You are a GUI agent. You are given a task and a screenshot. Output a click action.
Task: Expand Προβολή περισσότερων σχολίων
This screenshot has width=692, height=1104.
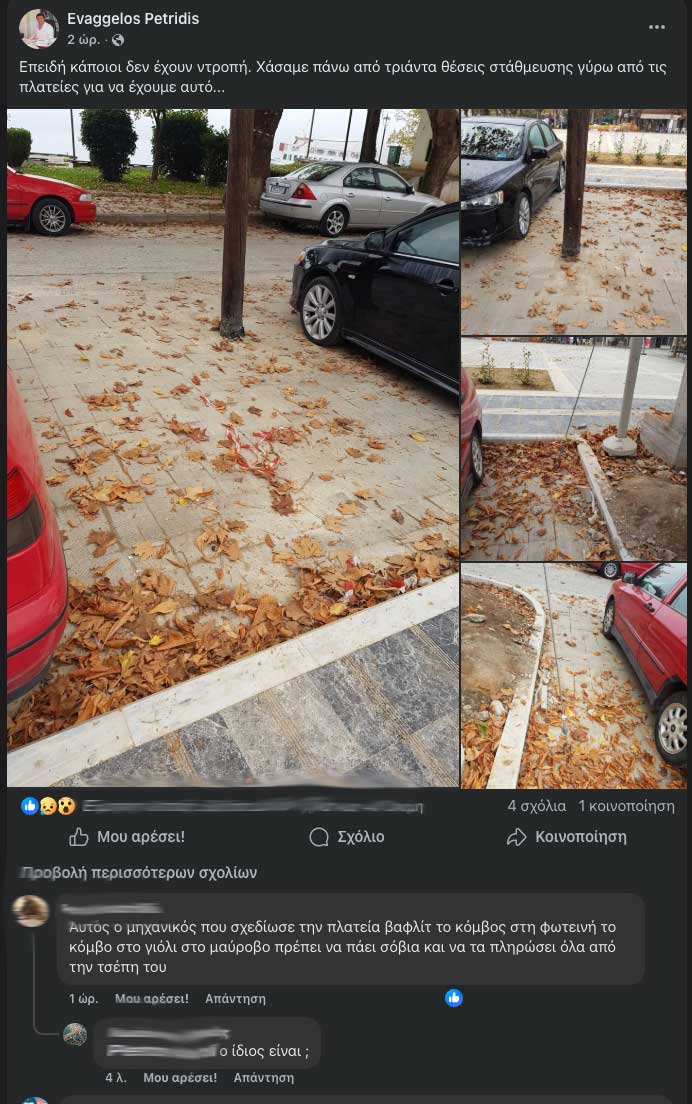139,872
